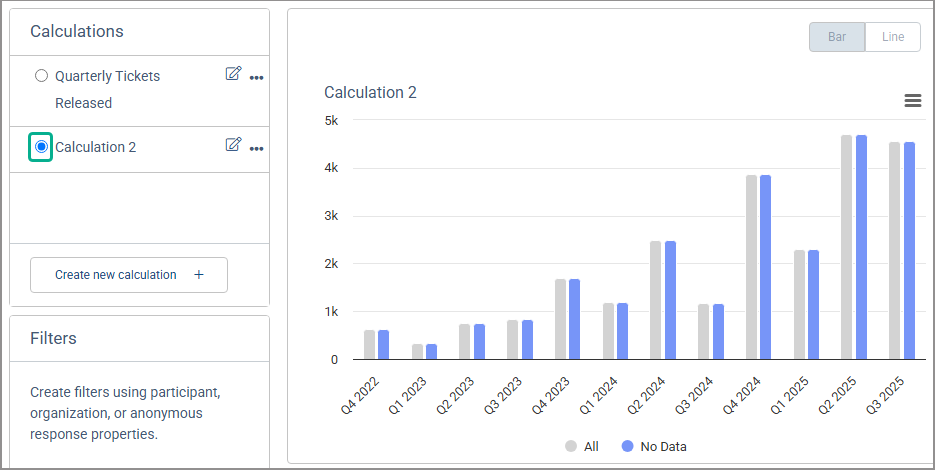The width and height of the screenshot is (935, 470).
Task: Click the Calculation 2 label in the list
Action: (95, 147)
